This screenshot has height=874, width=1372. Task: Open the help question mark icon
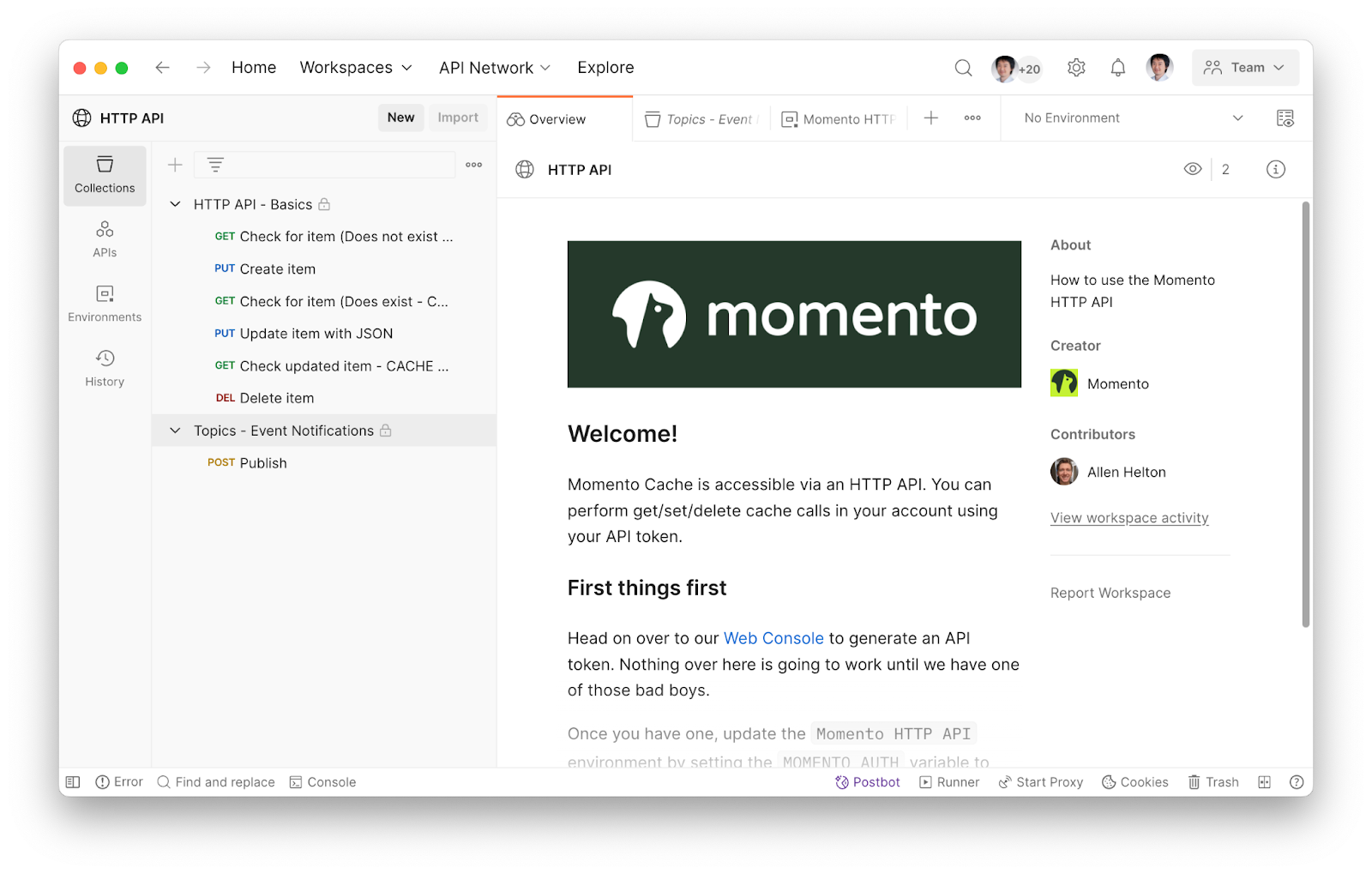[1296, 782]
